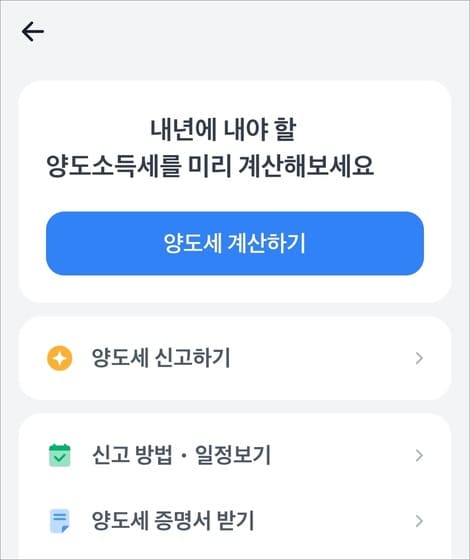
Task: Tap the blue document icon for 증명서 받기
Action: (x=59, y=521)
